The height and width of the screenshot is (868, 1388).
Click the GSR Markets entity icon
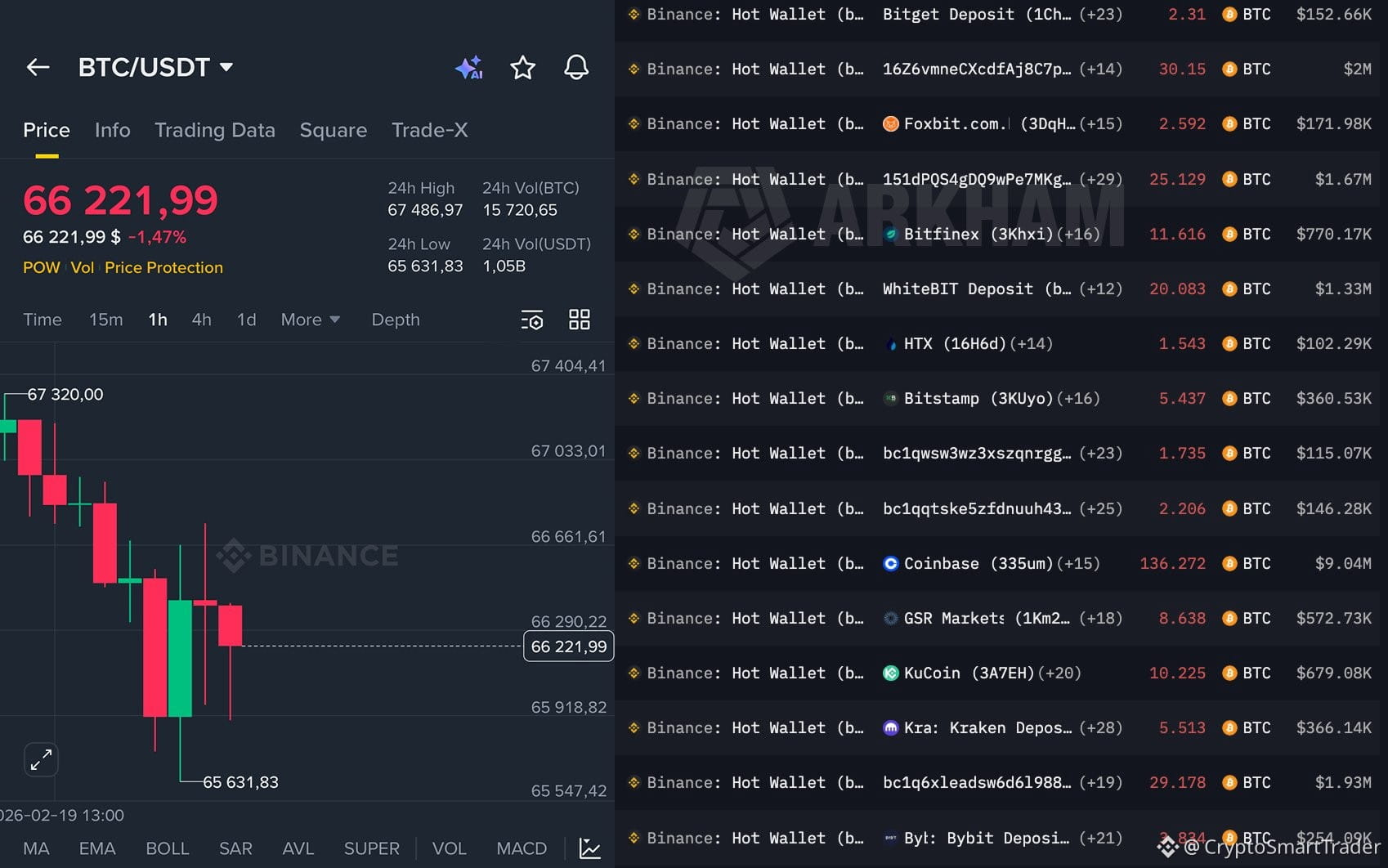(891, 618)
